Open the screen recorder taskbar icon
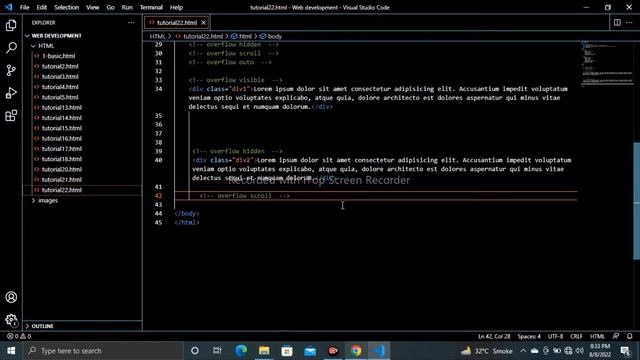 click(333, 351)
